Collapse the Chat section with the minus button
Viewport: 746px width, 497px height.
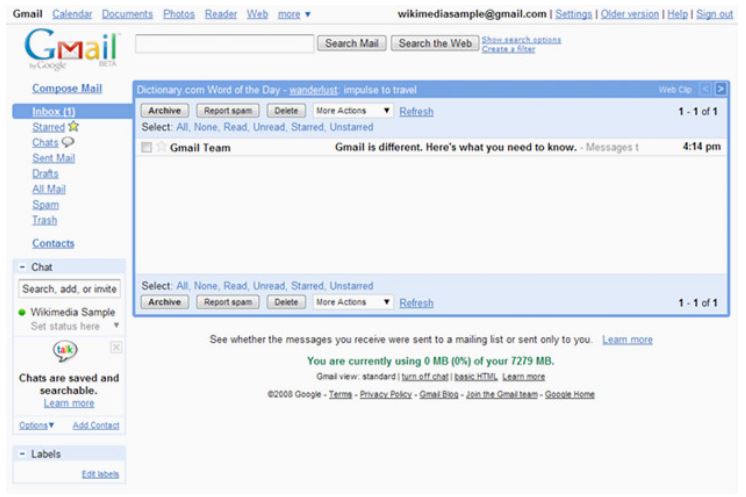click(x=23, y=267)
